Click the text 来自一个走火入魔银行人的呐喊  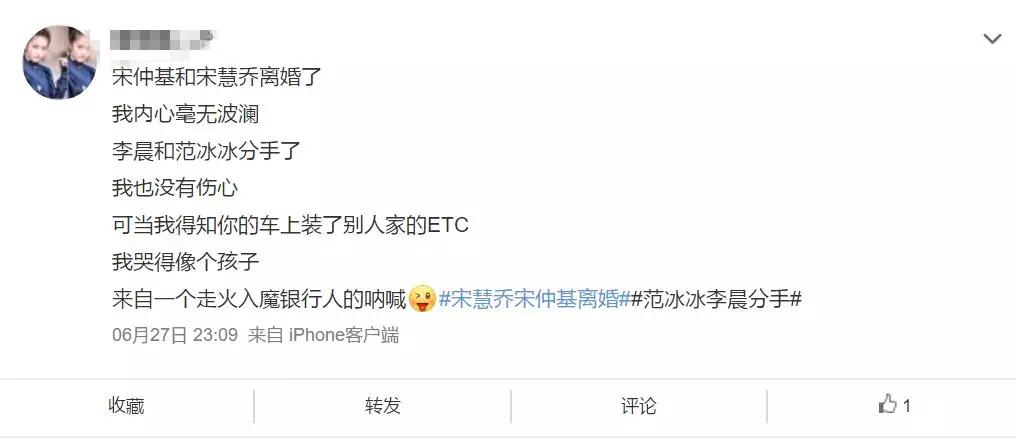click(x=259, y=299)
